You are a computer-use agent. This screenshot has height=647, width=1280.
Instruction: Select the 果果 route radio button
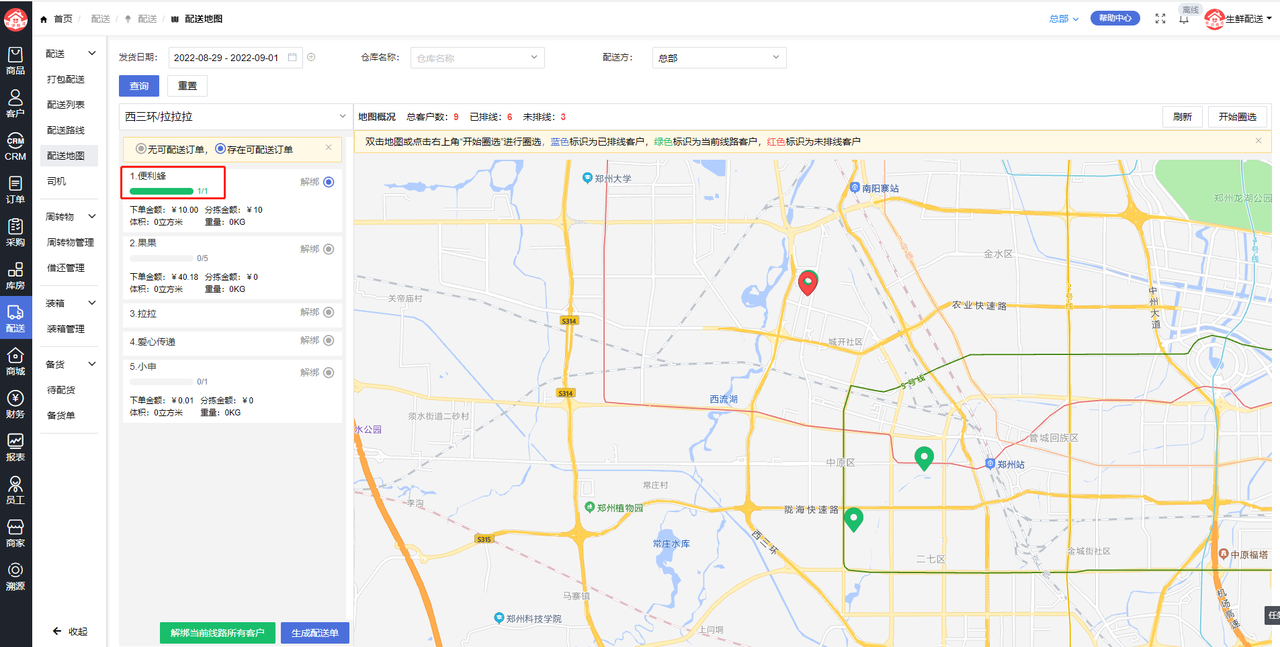328,249
